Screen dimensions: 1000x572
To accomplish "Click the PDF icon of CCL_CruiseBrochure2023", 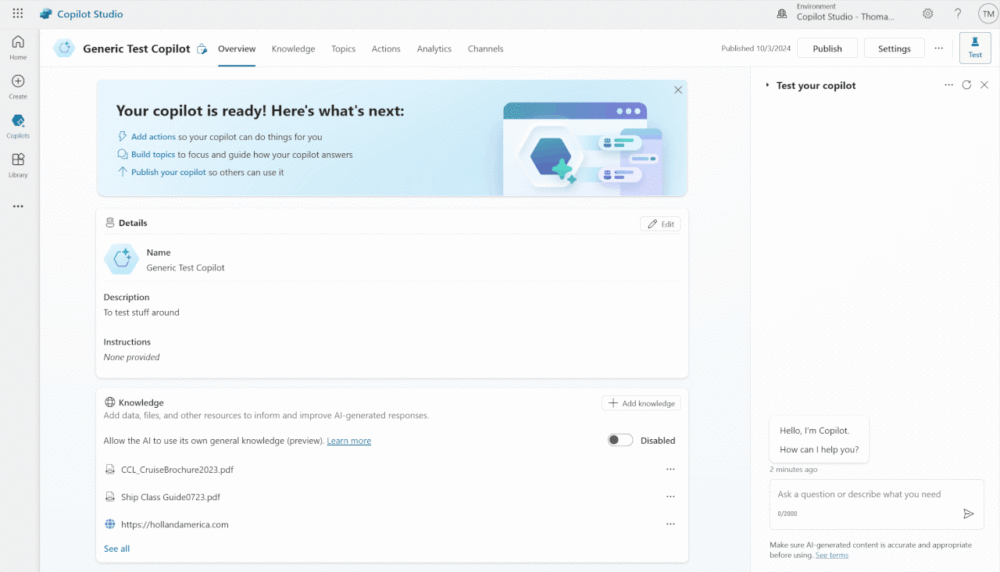I will pos(110,469).
